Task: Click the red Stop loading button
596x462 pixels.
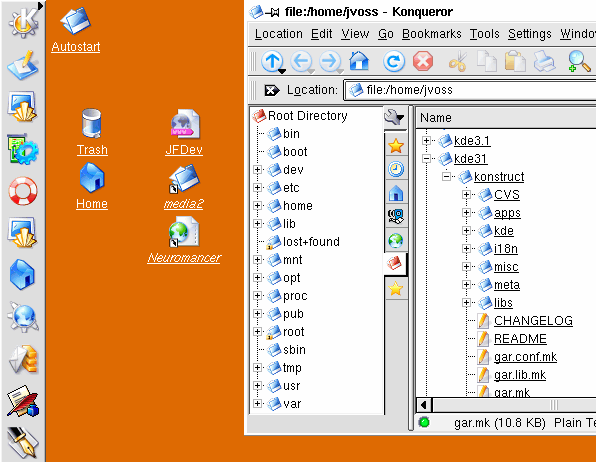Action: coord(423,61)
